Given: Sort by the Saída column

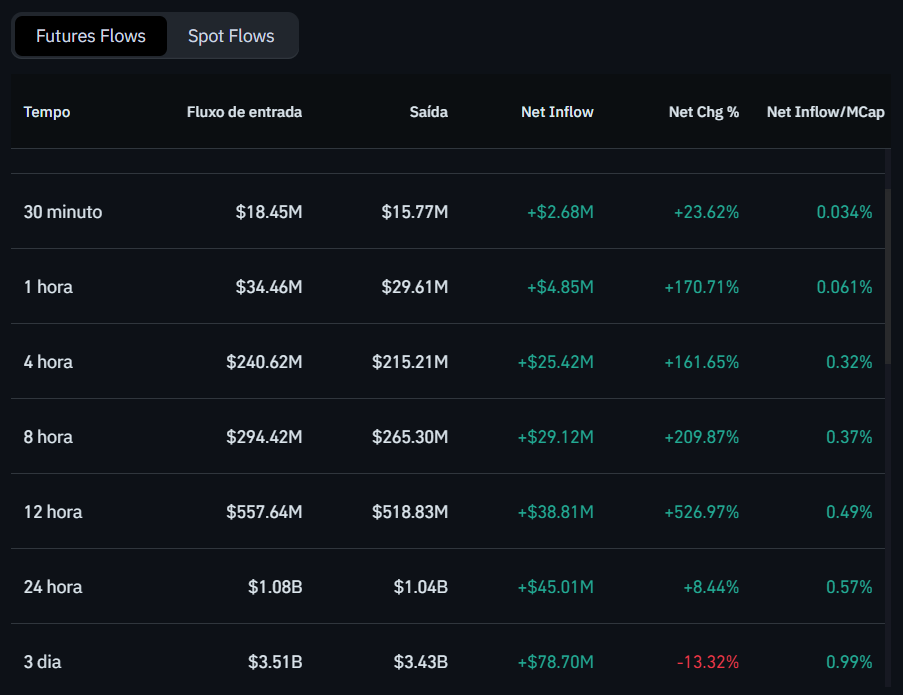Looking at the screenshot, I should click(x=428, y=112).
